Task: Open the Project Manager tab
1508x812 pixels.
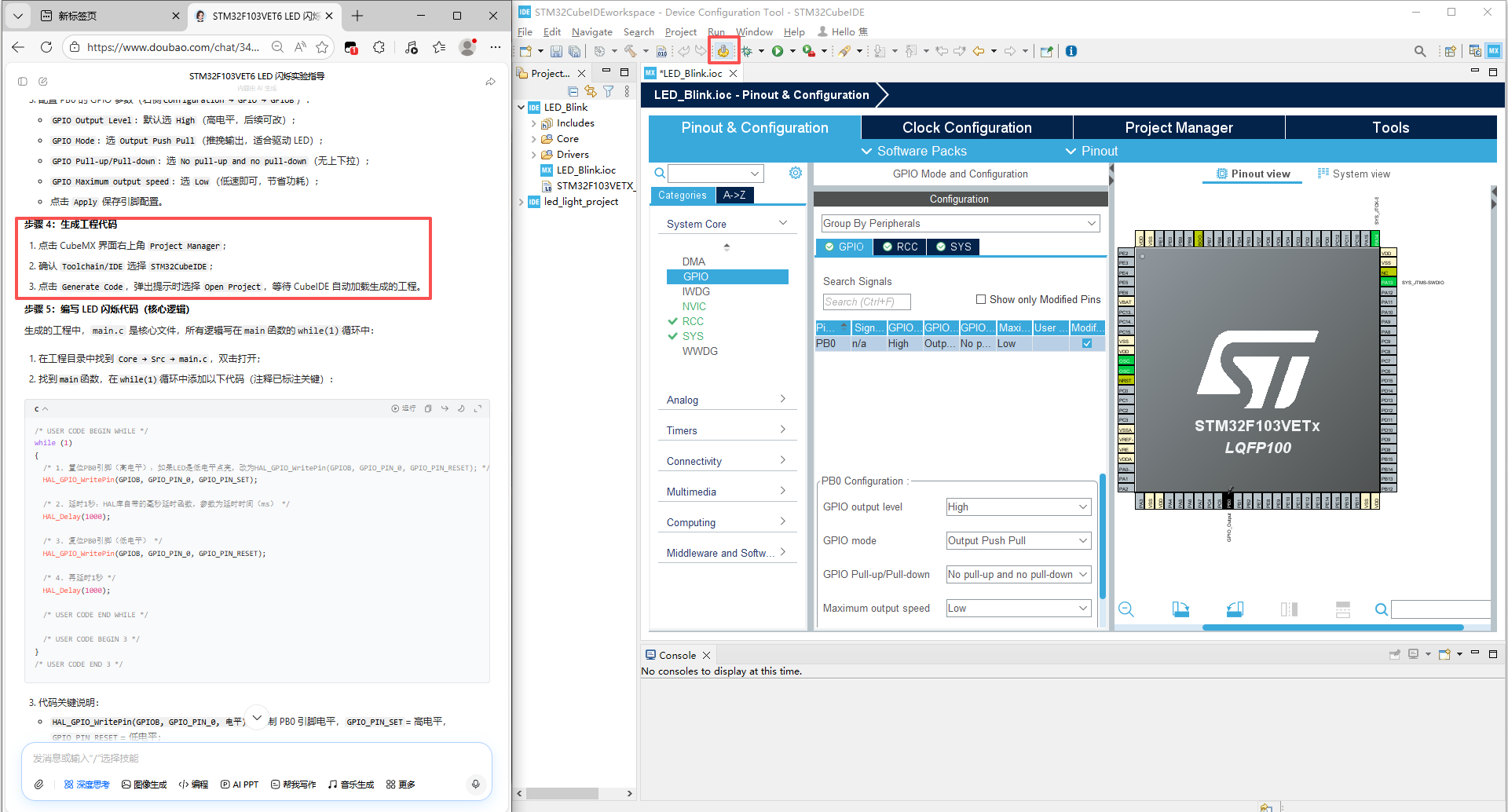Action: (1179, 128)
